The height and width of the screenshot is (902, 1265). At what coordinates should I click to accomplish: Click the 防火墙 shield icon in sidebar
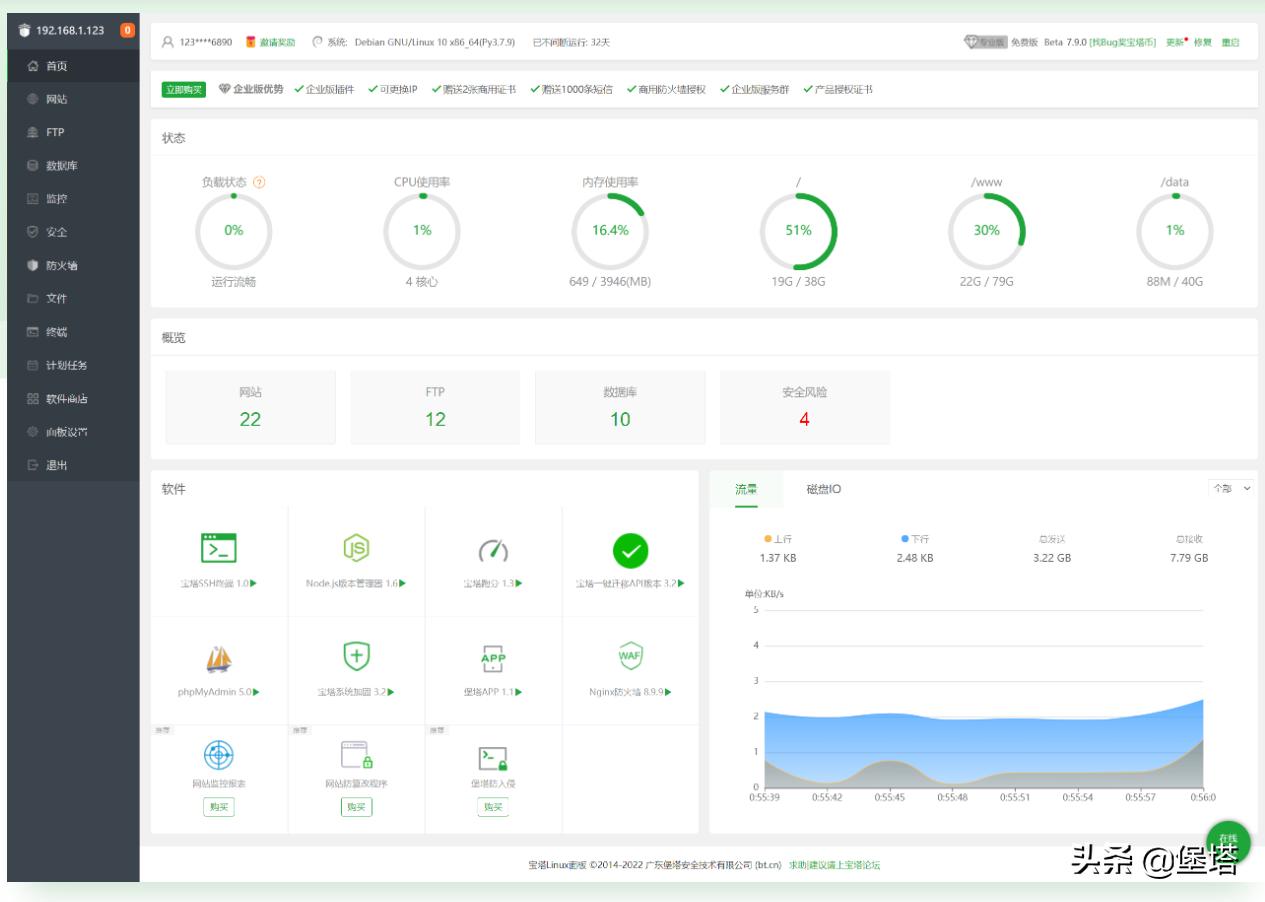pos(33,265)
